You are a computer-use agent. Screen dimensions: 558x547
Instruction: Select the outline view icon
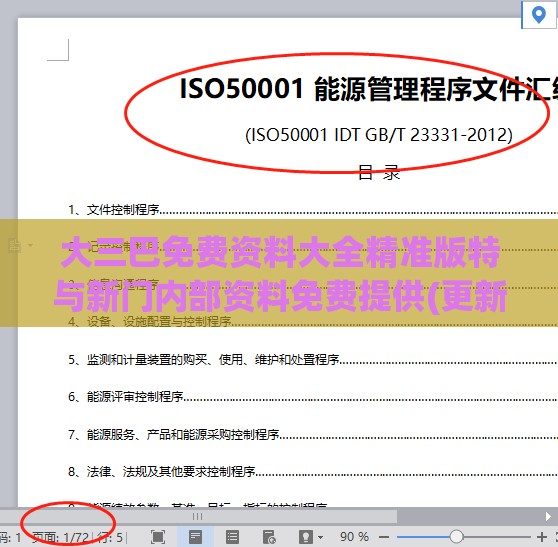[x=232, y=537]
